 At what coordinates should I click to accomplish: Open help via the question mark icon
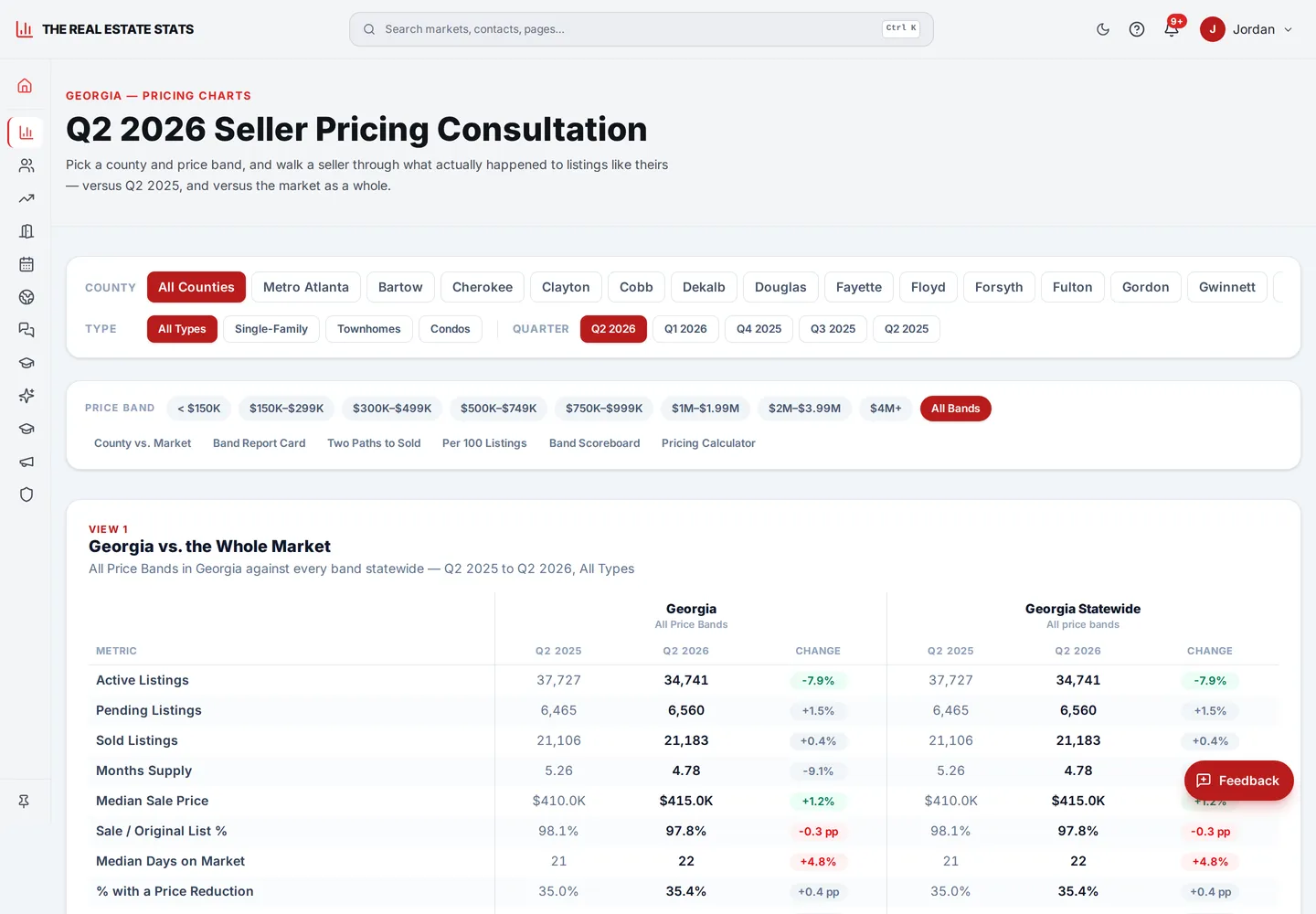tap(1137, 29)
